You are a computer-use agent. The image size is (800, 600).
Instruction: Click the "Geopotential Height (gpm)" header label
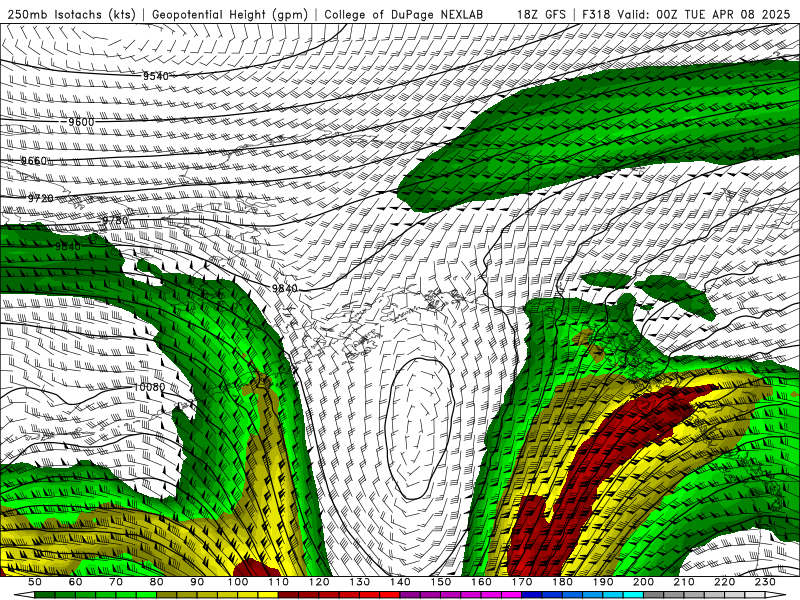tap(230, 14)
